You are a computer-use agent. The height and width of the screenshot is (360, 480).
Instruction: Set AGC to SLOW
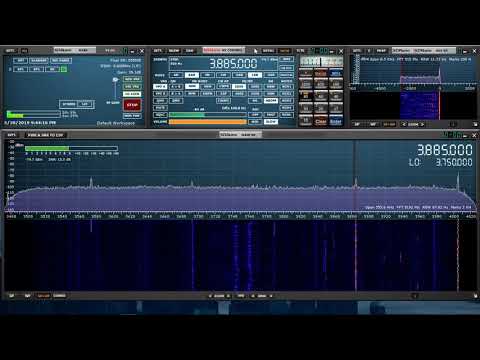tap(271, 122)
